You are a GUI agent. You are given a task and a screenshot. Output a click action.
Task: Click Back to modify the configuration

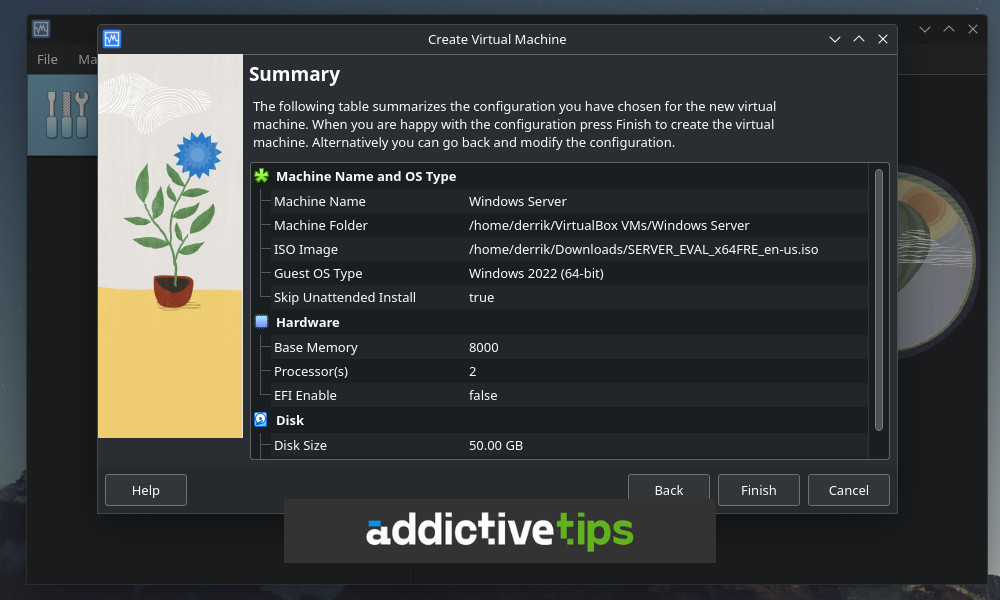click(x=668, y=490)
